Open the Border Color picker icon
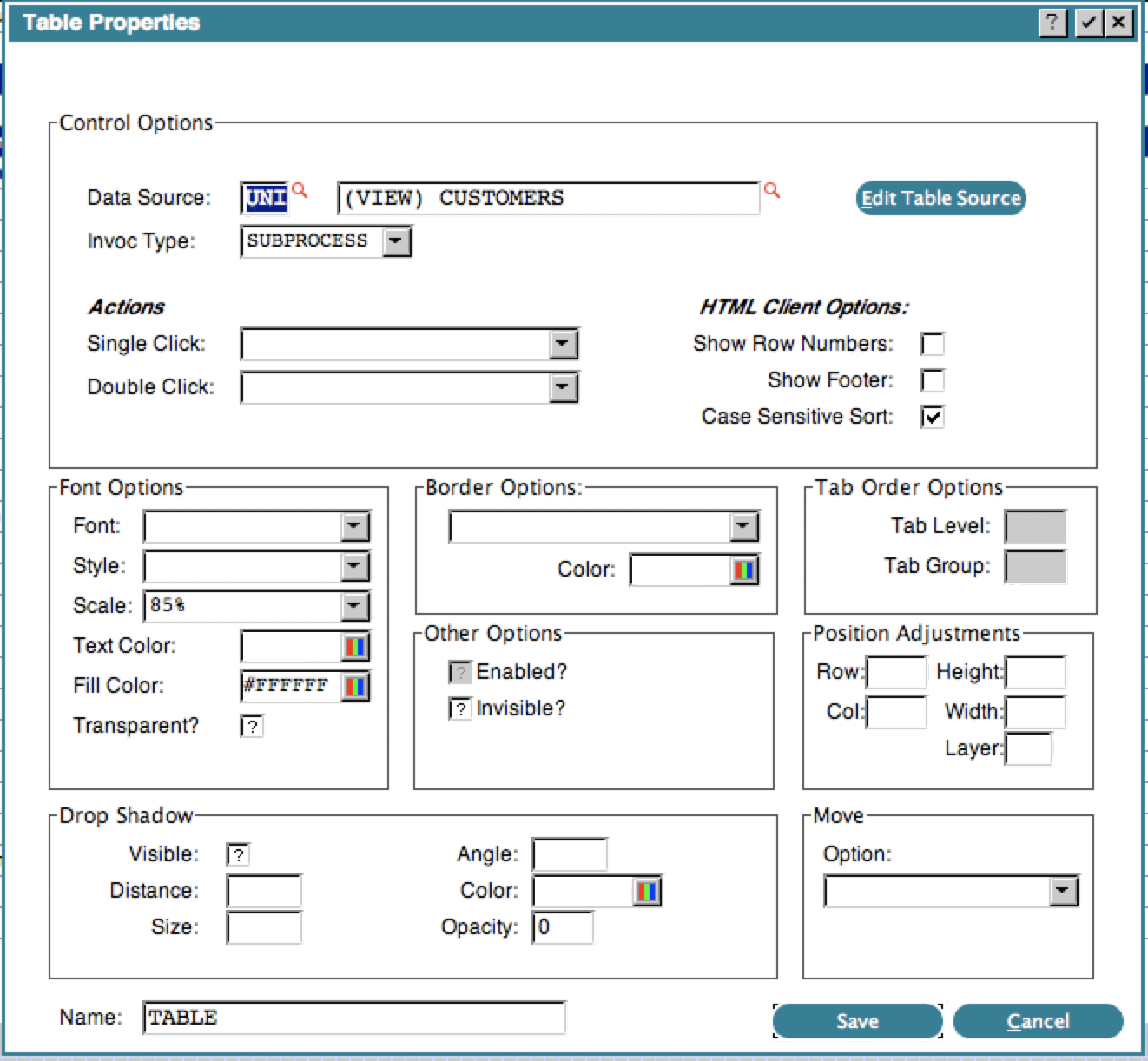The image size is (1148, 1061). (x=744, y=570)
